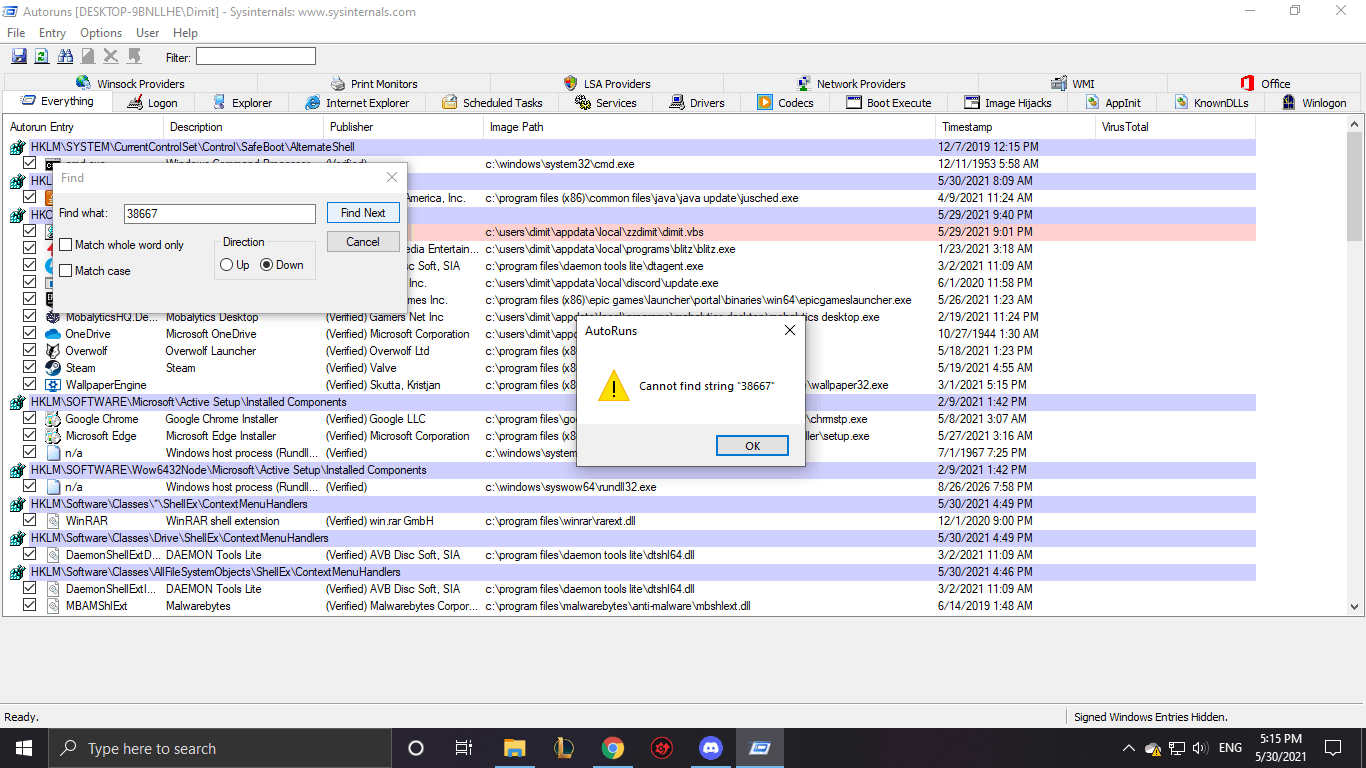This screenshot has height=768, width=1366.
Task: Uncheck the WallpaperEngine autorun entry
Action: tap(30, 385)
